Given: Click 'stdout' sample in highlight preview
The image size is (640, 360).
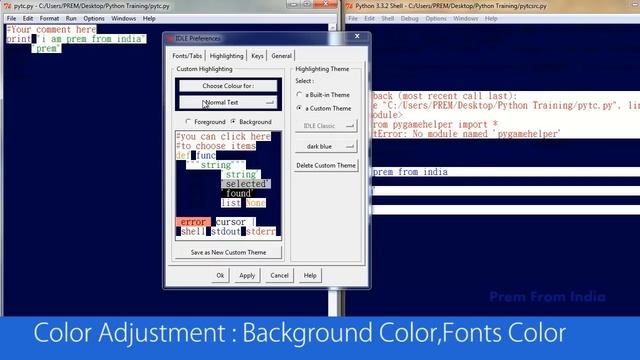Looking at the screenshot, I should (226, 231).
